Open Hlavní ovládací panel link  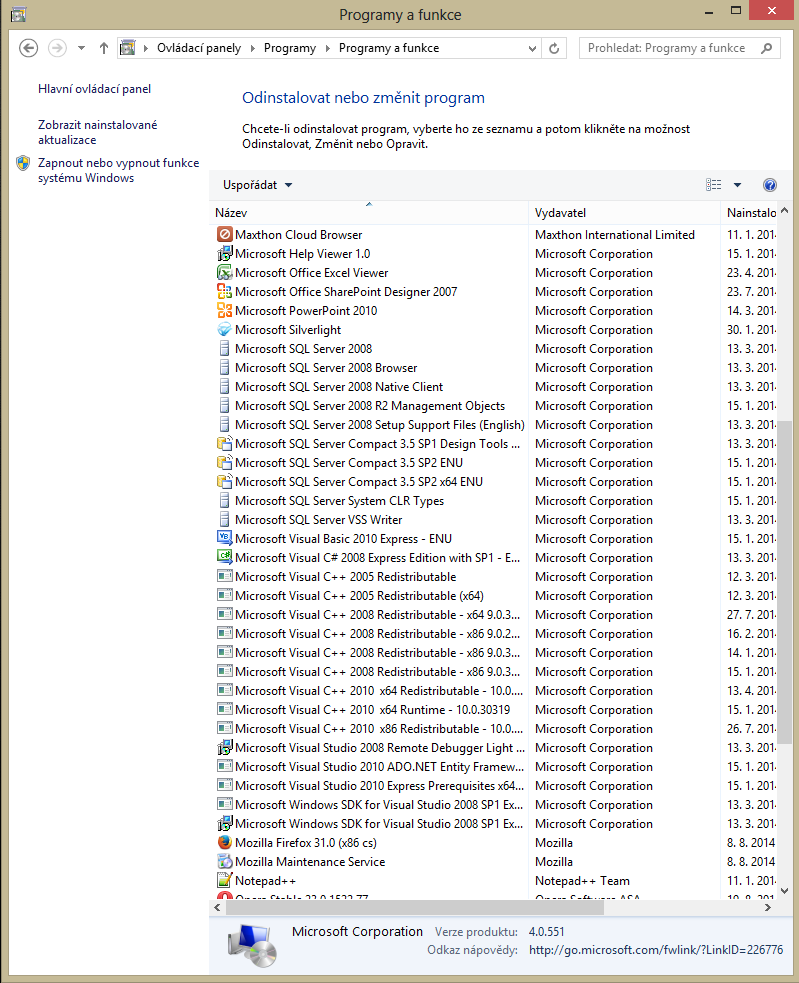point(95,89)
